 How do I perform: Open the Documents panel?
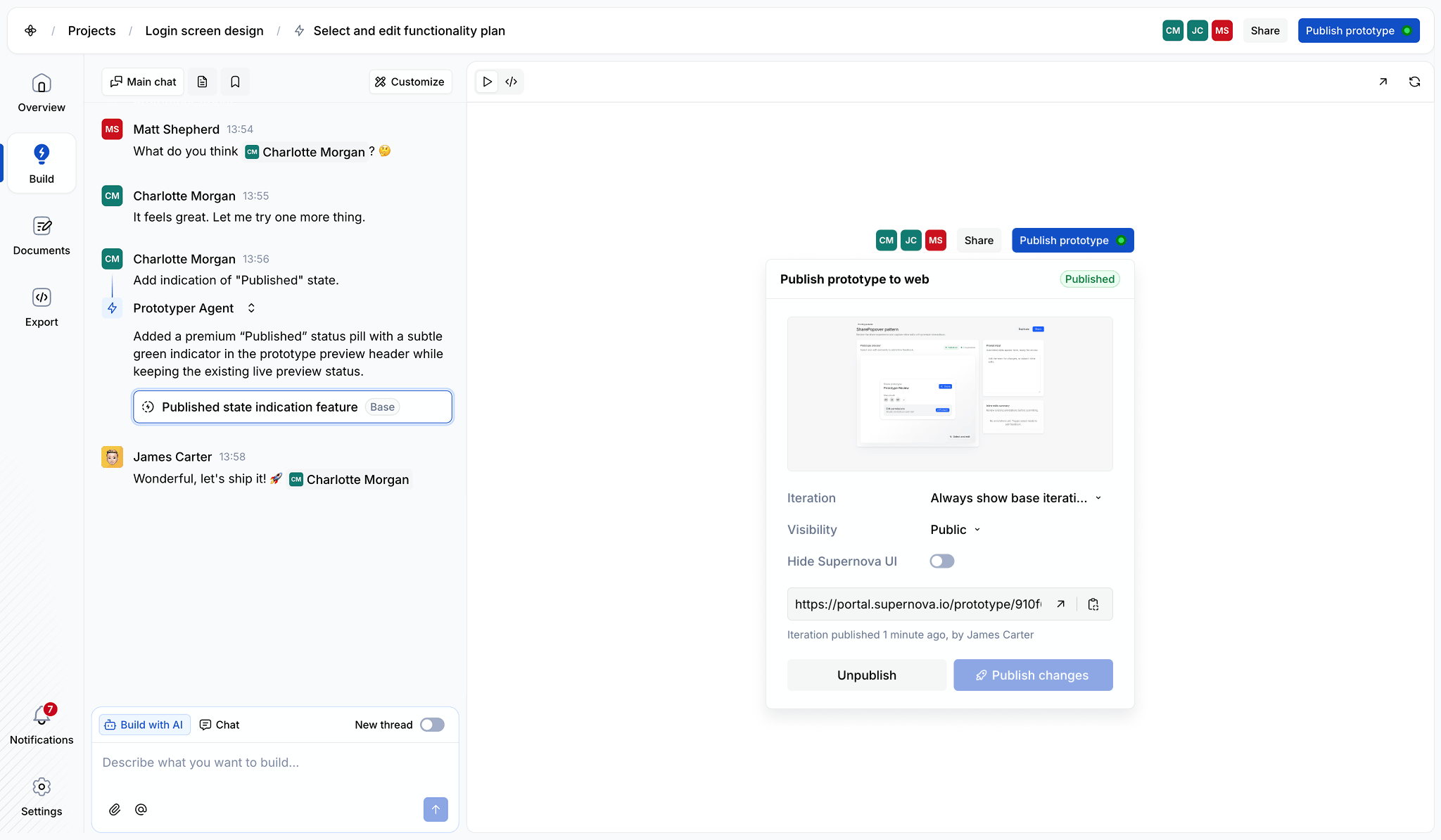pos(42,236)
